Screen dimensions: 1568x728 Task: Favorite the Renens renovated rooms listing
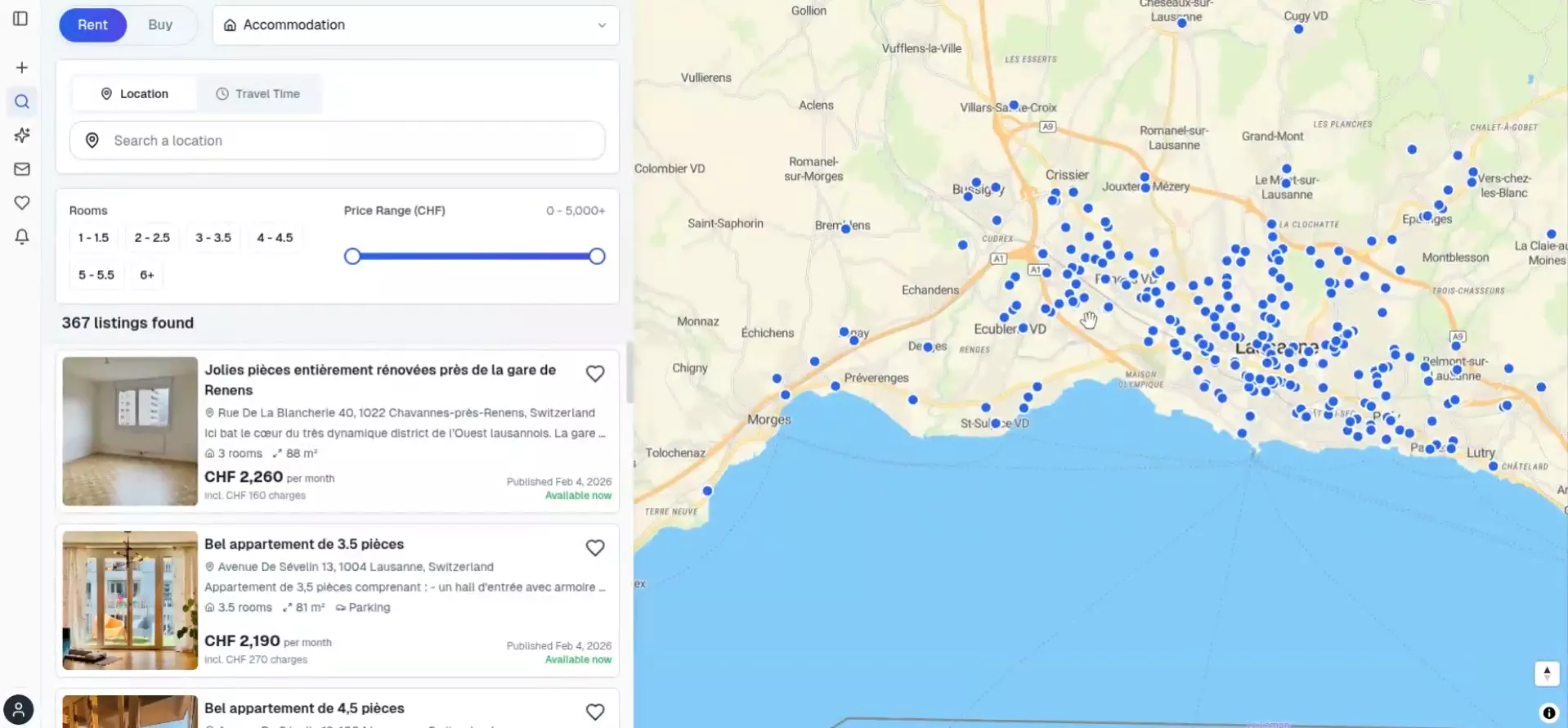(x=594, y=374)
